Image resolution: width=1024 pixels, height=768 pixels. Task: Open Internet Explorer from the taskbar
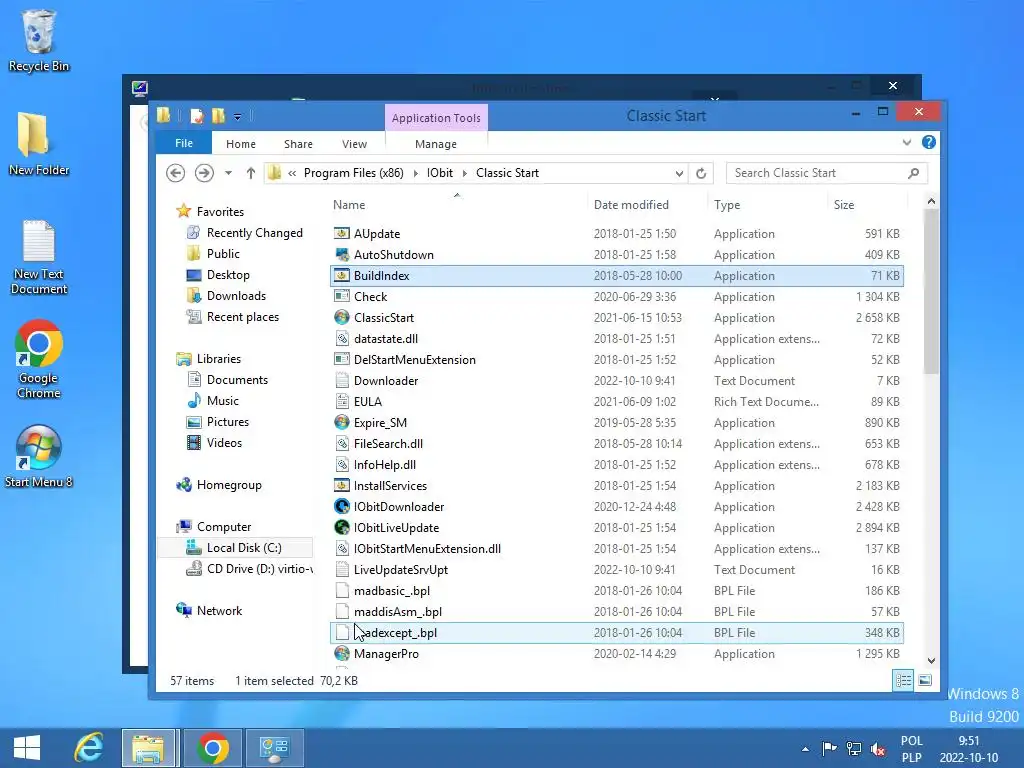tap(88, 748)
